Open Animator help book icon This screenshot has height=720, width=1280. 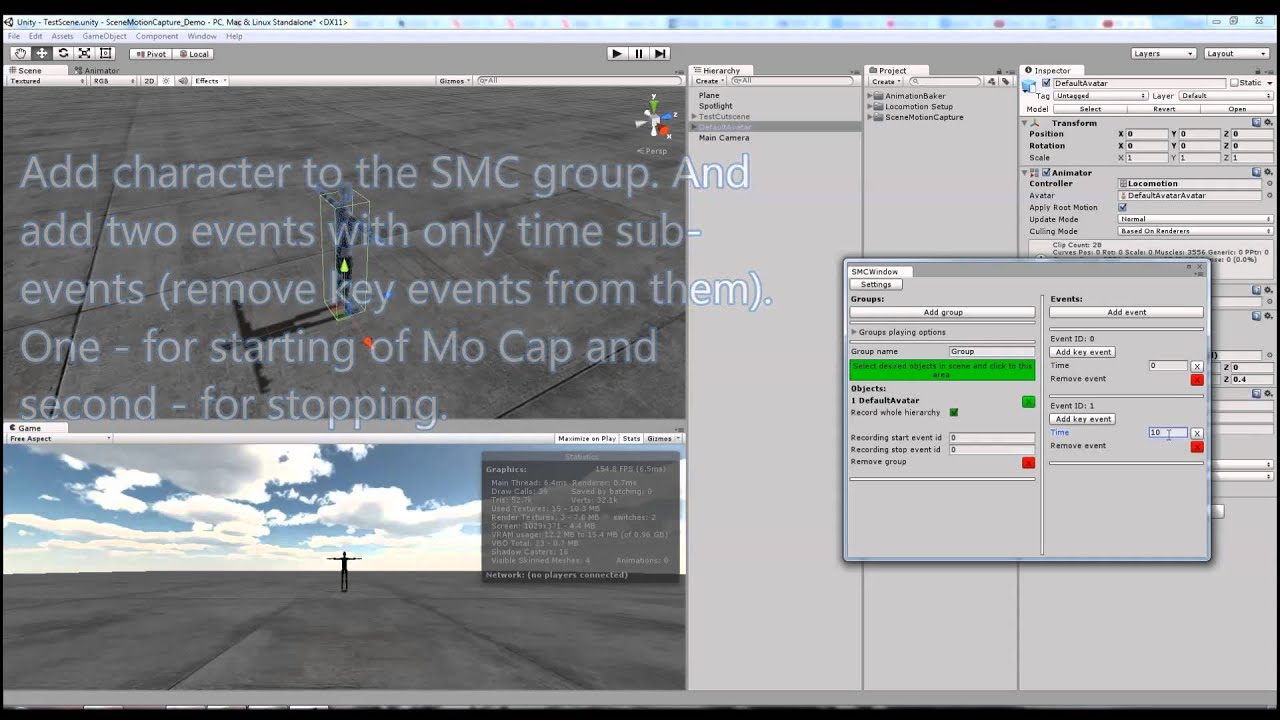[1258, 172]
